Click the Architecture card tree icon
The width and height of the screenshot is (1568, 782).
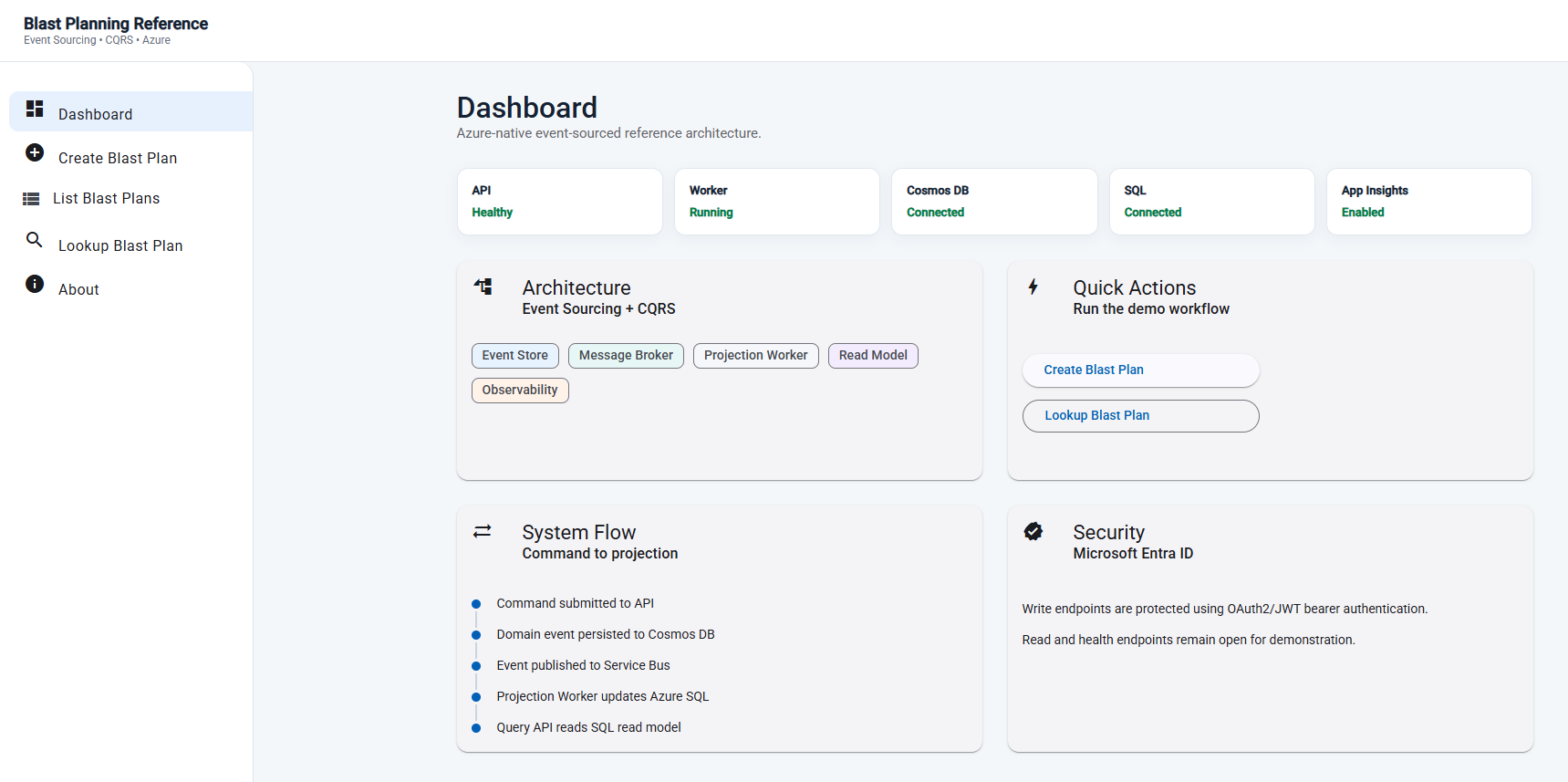pyautogui.click(x=483, y=287)
